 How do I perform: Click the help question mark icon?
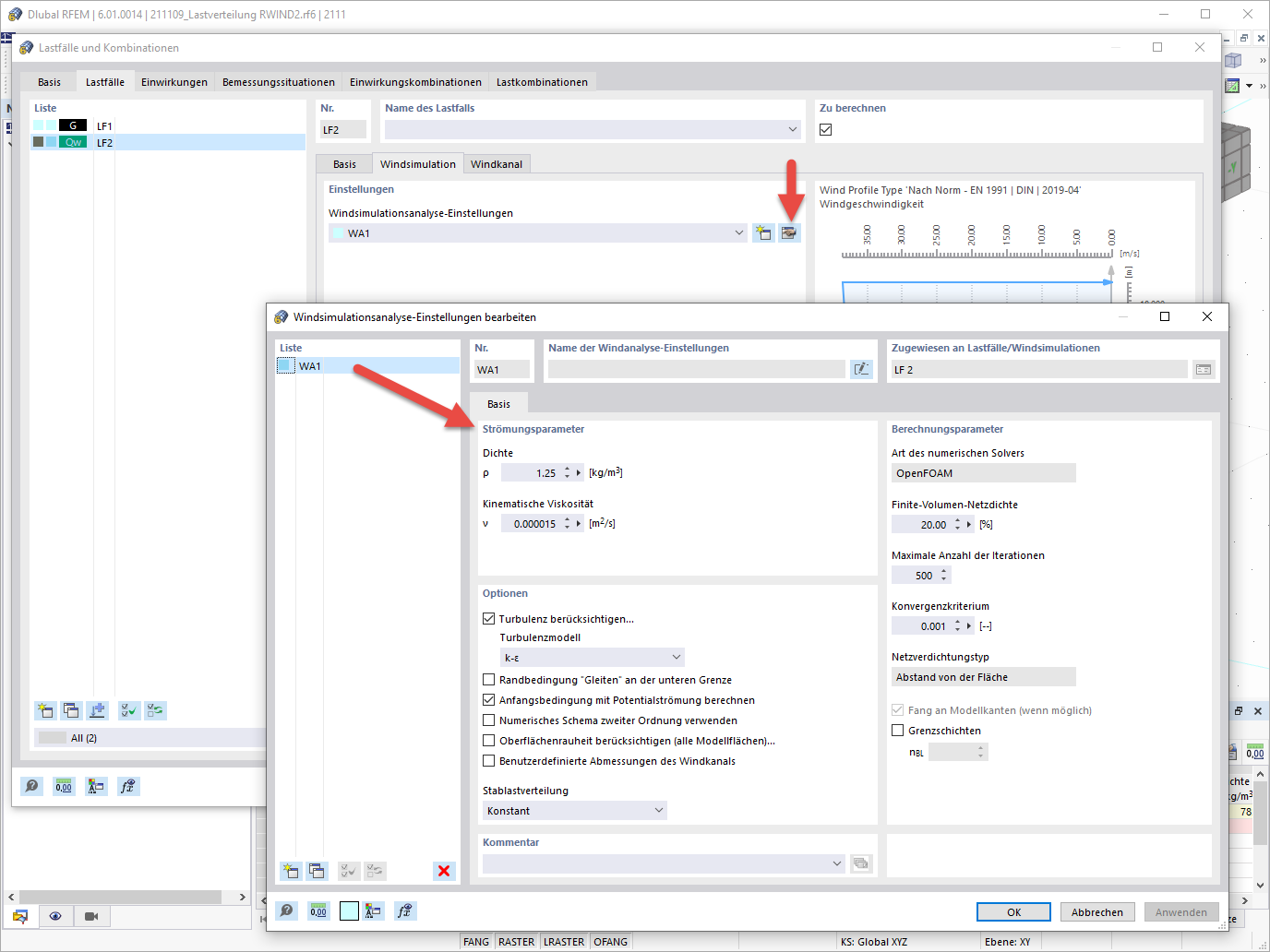286,910
